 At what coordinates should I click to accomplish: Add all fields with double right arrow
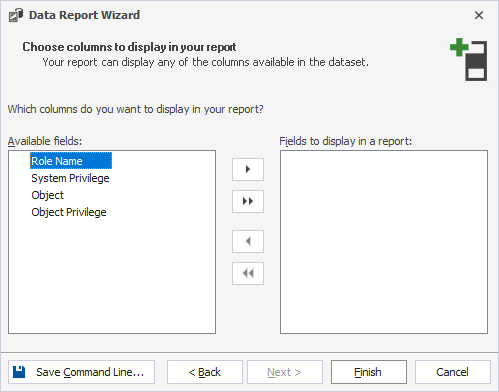[248, 201]
